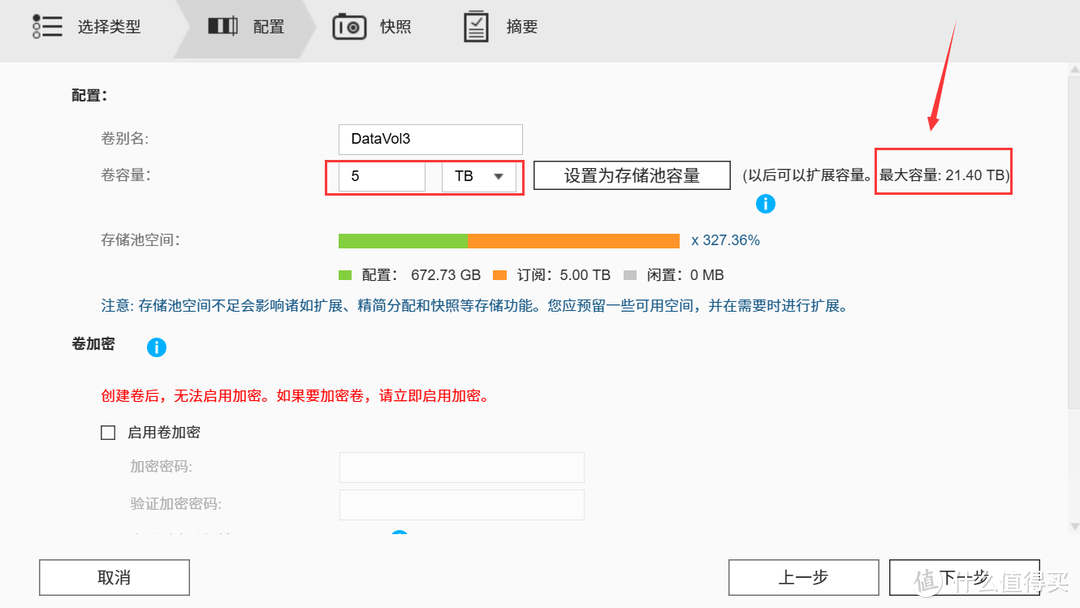
Task: Click the 下一步 button
Action: tap(964, 577)
